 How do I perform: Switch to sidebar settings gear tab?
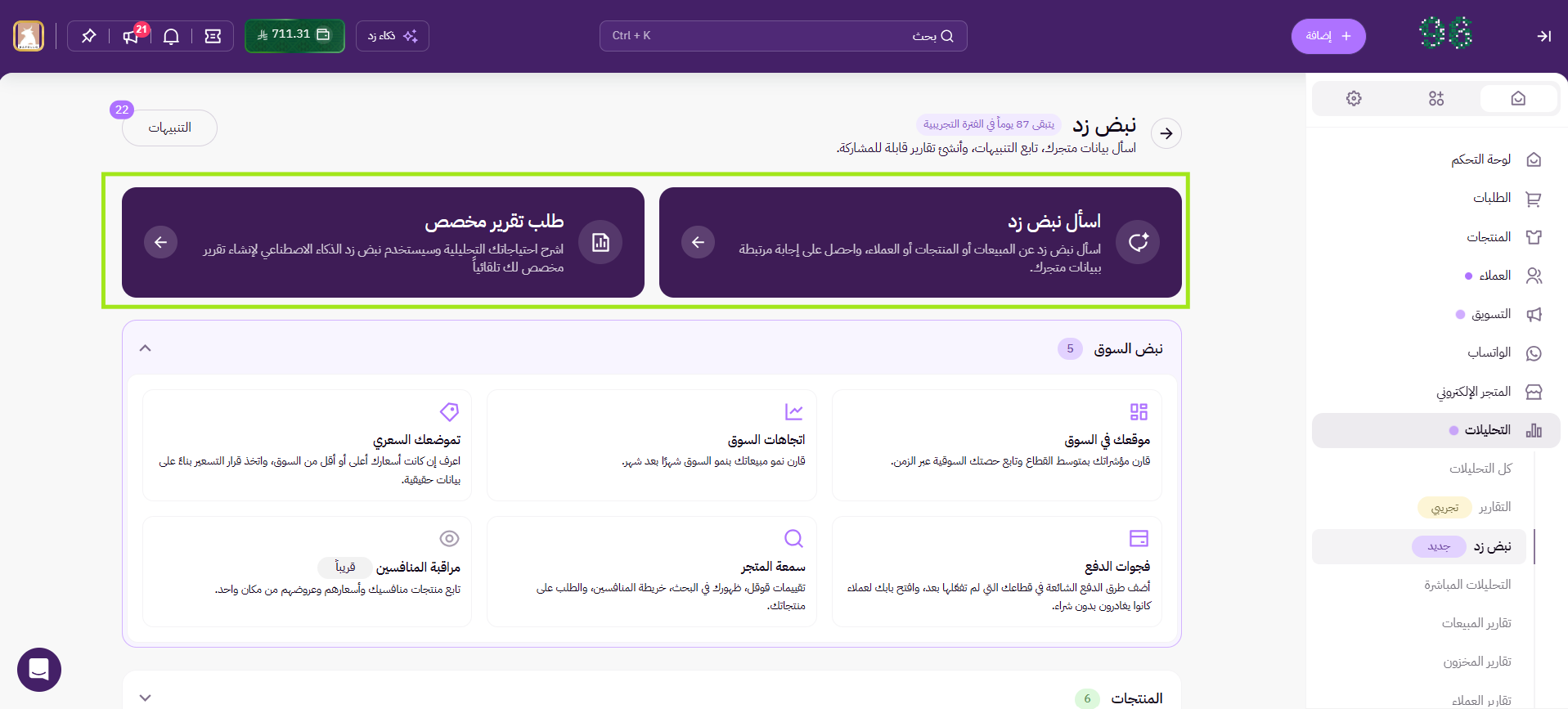tap(1354, 99)
